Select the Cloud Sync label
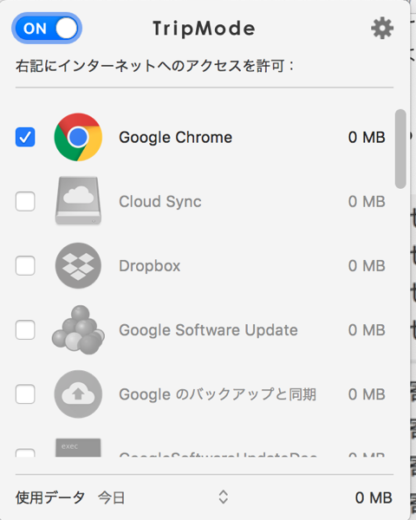 (160, 202)
